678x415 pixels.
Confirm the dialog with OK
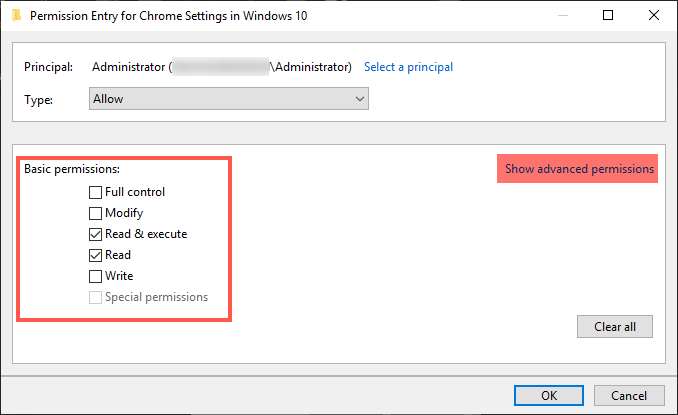pos(549,395)
